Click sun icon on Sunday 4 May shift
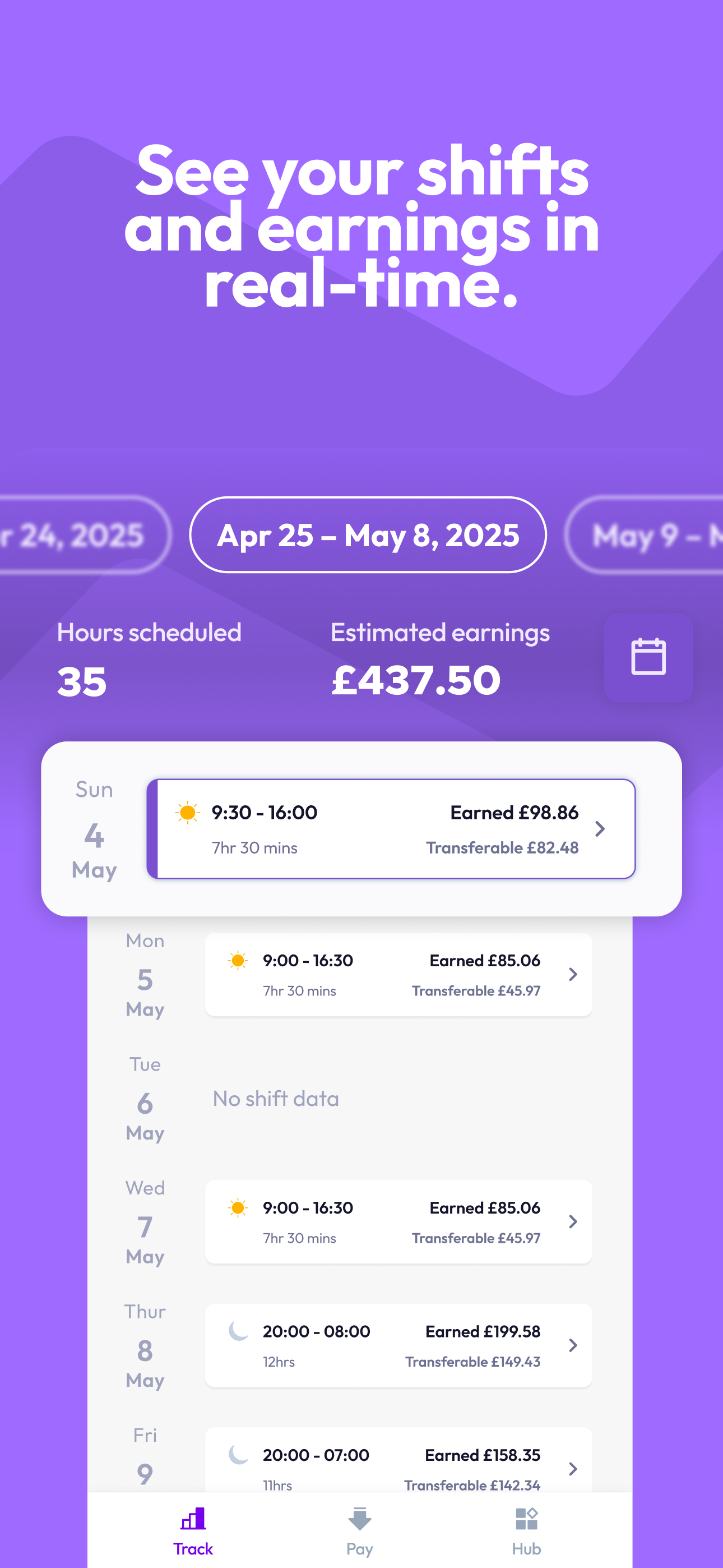Screen dimensions: 723x1568 187,812
